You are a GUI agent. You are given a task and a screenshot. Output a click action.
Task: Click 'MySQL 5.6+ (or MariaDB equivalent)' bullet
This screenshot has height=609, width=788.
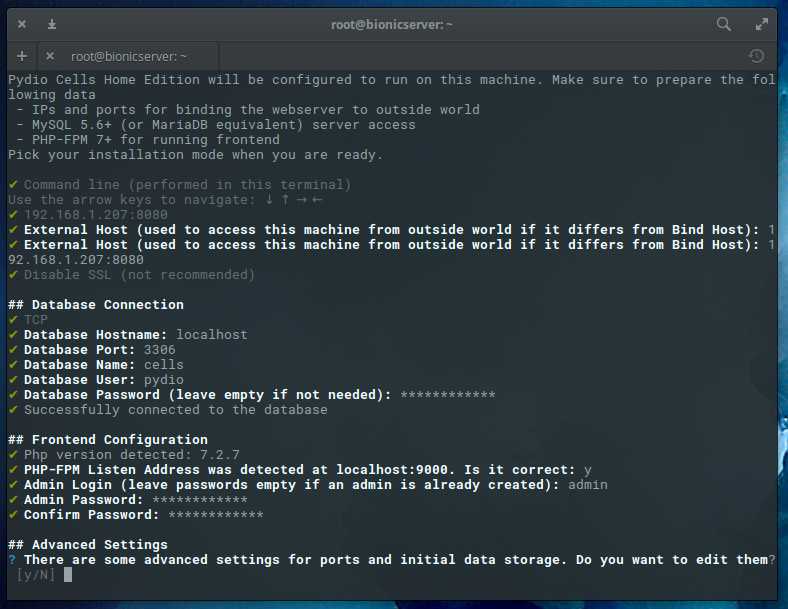[216, 125]
